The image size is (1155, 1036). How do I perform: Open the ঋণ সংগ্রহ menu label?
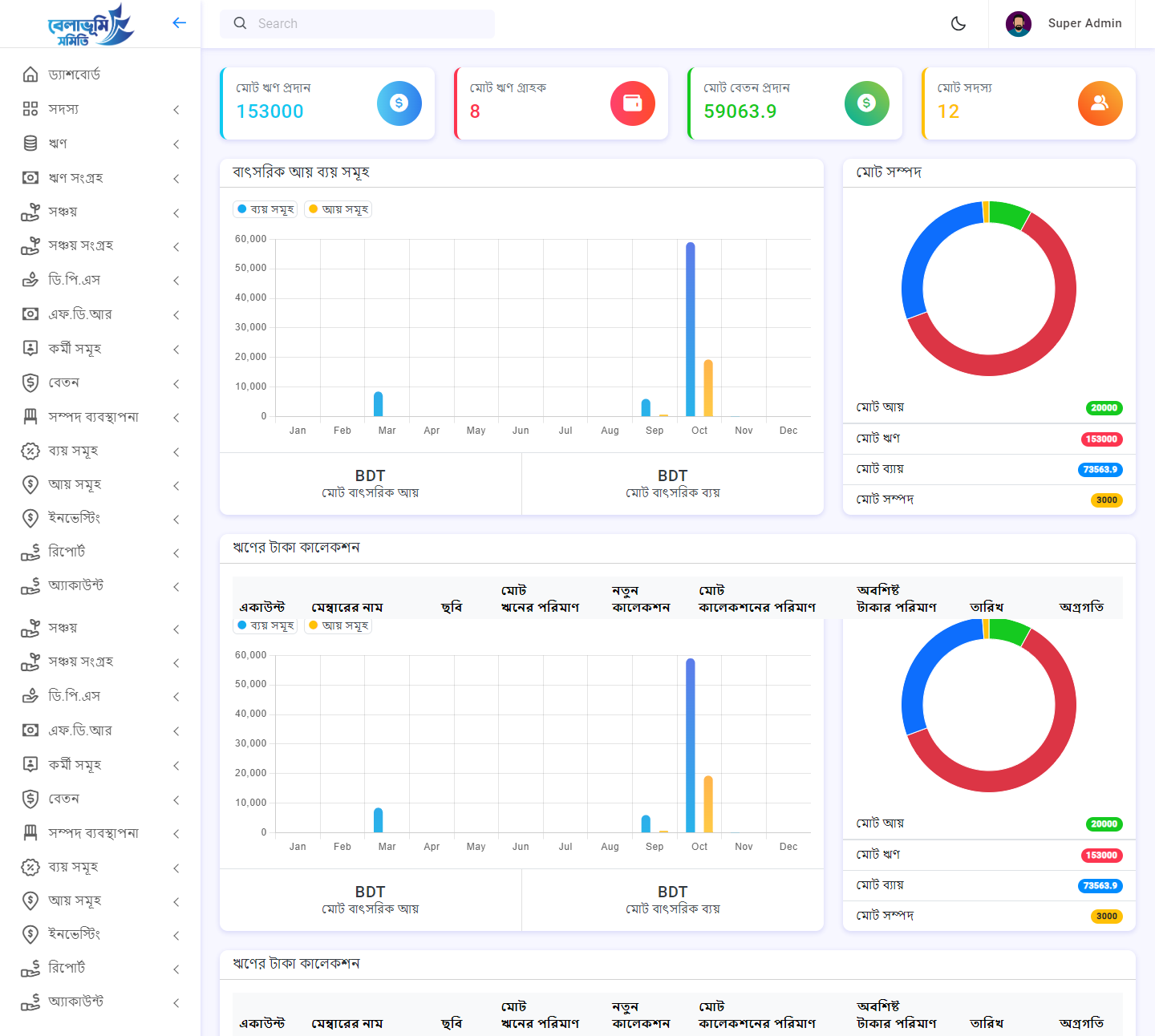75,178
